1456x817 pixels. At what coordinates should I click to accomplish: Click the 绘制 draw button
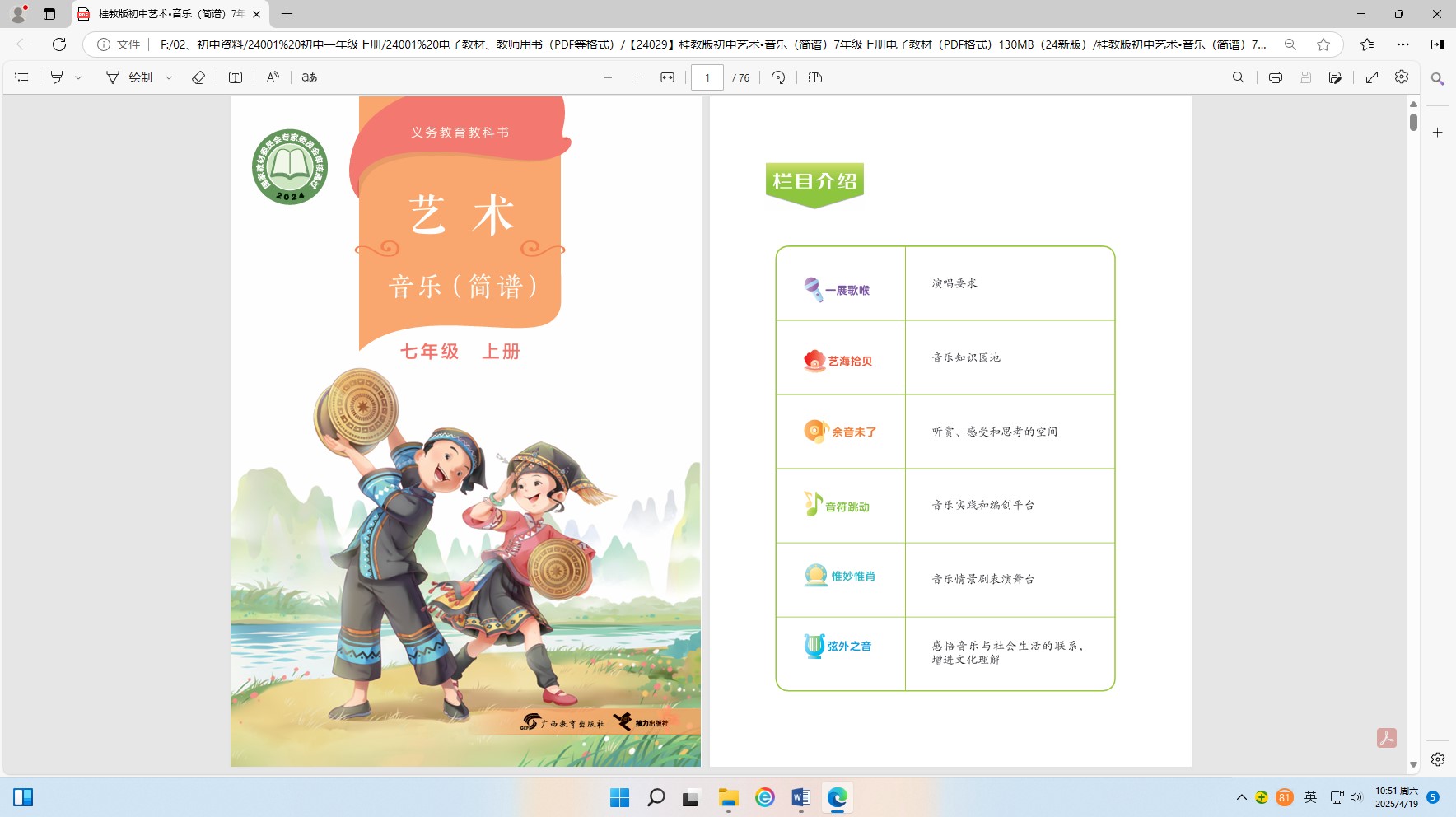pos(130,77)
